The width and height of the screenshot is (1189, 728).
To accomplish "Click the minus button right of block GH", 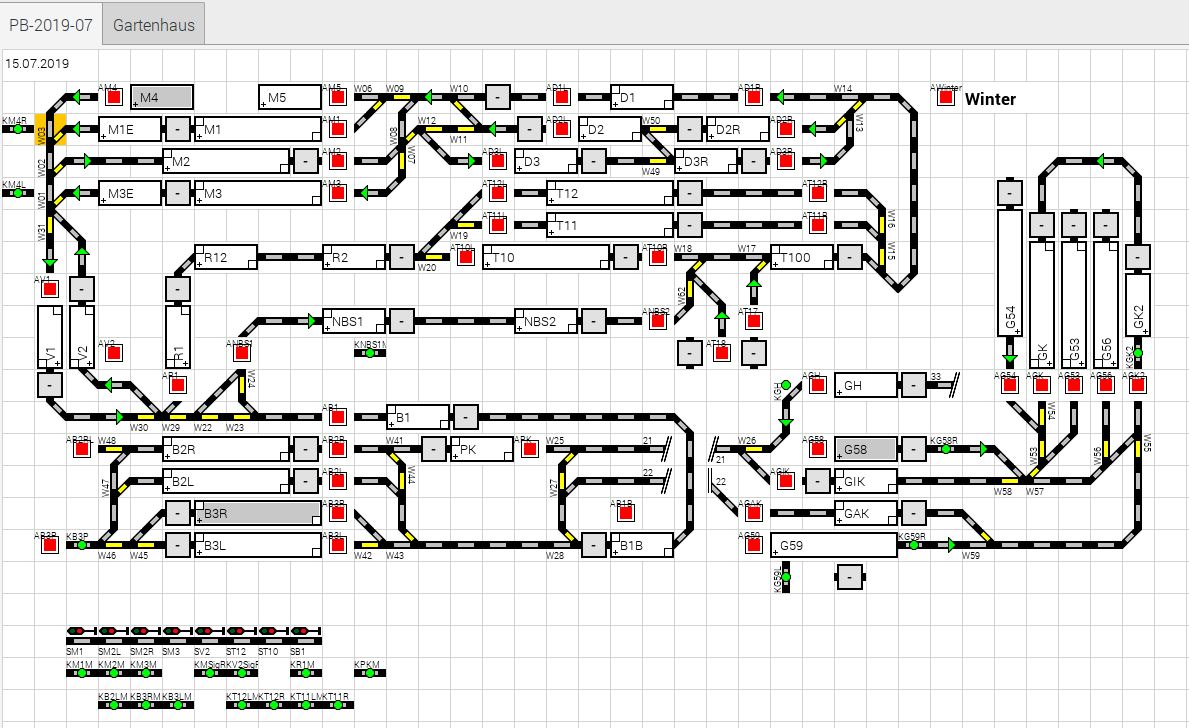I will click(x=913, y=385).
